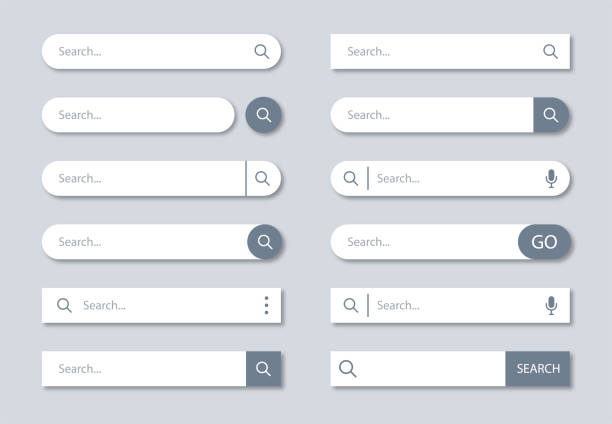Click the magnifier left of the rectangular microphone field
The height and width of the screenshot is (424, 612).
coord(351,305)
